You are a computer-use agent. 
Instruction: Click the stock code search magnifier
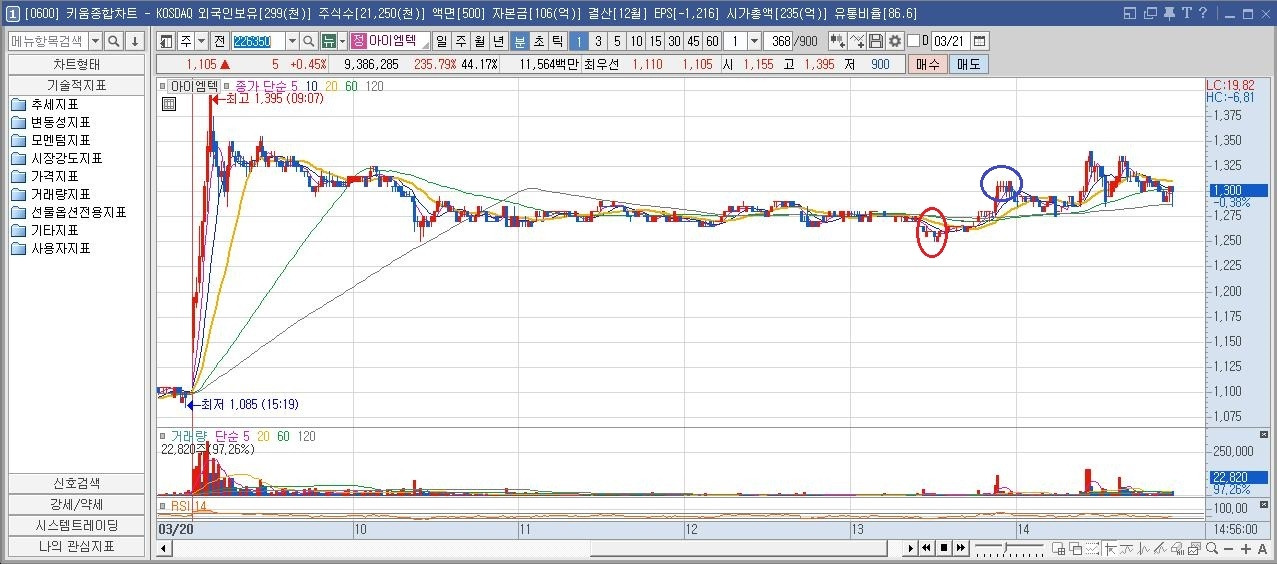coord(311,41)
